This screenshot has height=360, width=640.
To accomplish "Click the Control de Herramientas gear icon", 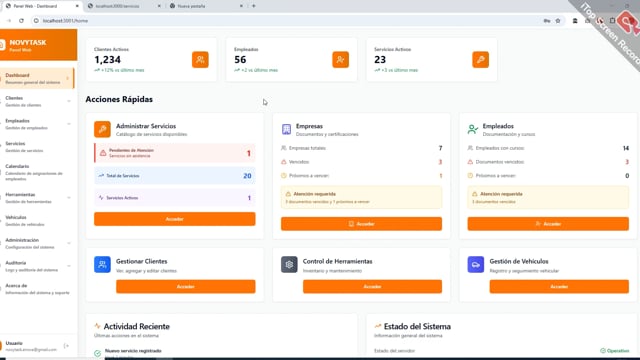I will click(x=289, y=264).
